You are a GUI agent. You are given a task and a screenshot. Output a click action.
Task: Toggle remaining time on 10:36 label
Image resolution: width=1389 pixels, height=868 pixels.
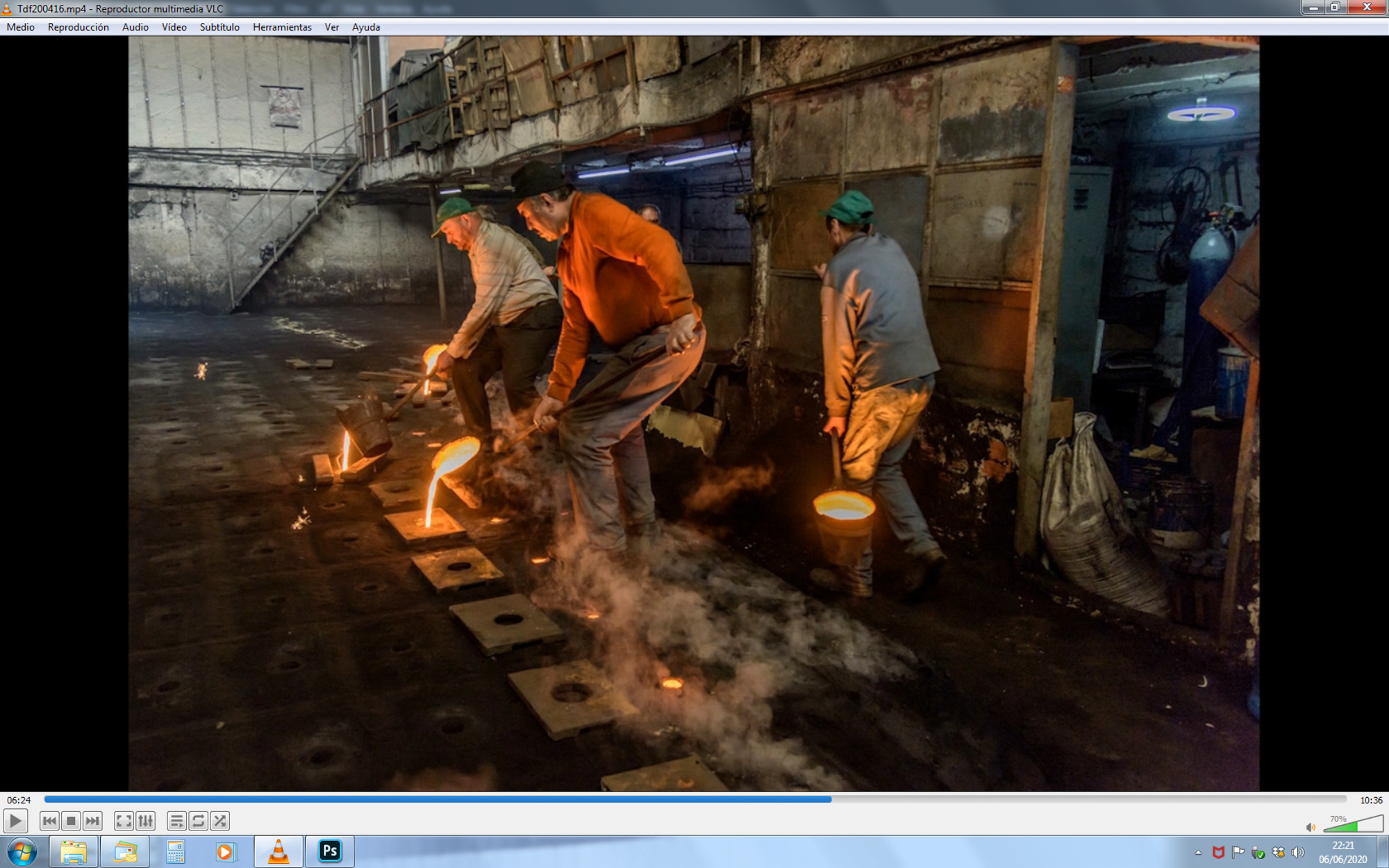point(1370,800)
